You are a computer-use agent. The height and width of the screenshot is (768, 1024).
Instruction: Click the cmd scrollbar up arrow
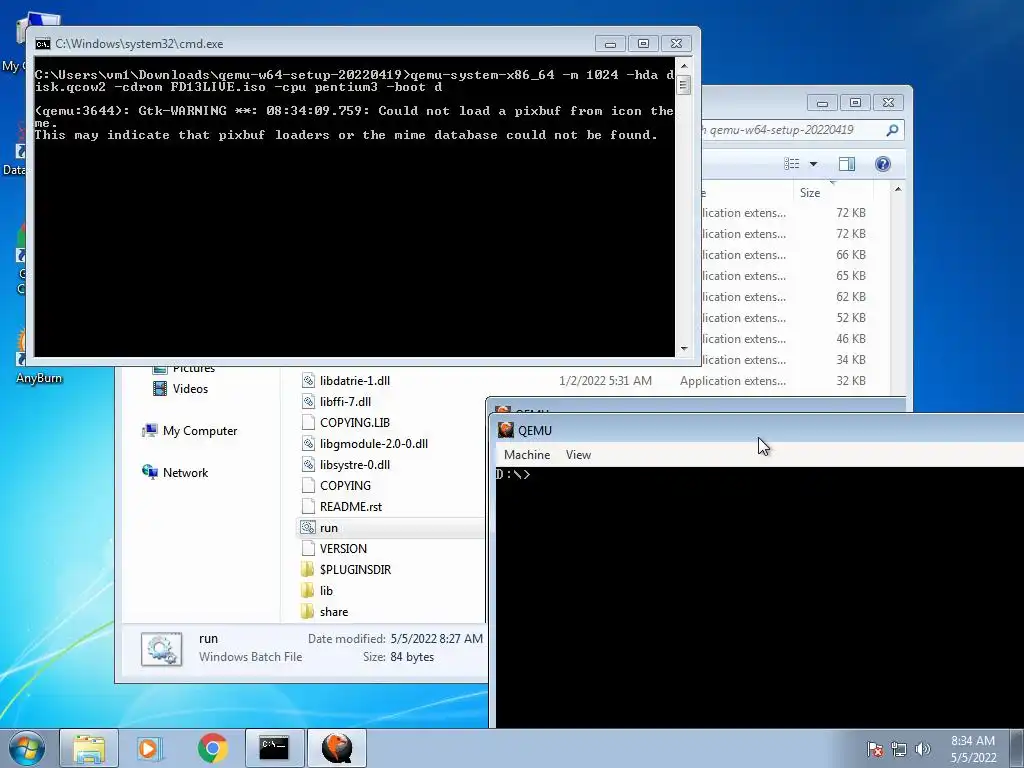[x=684, y=65]
